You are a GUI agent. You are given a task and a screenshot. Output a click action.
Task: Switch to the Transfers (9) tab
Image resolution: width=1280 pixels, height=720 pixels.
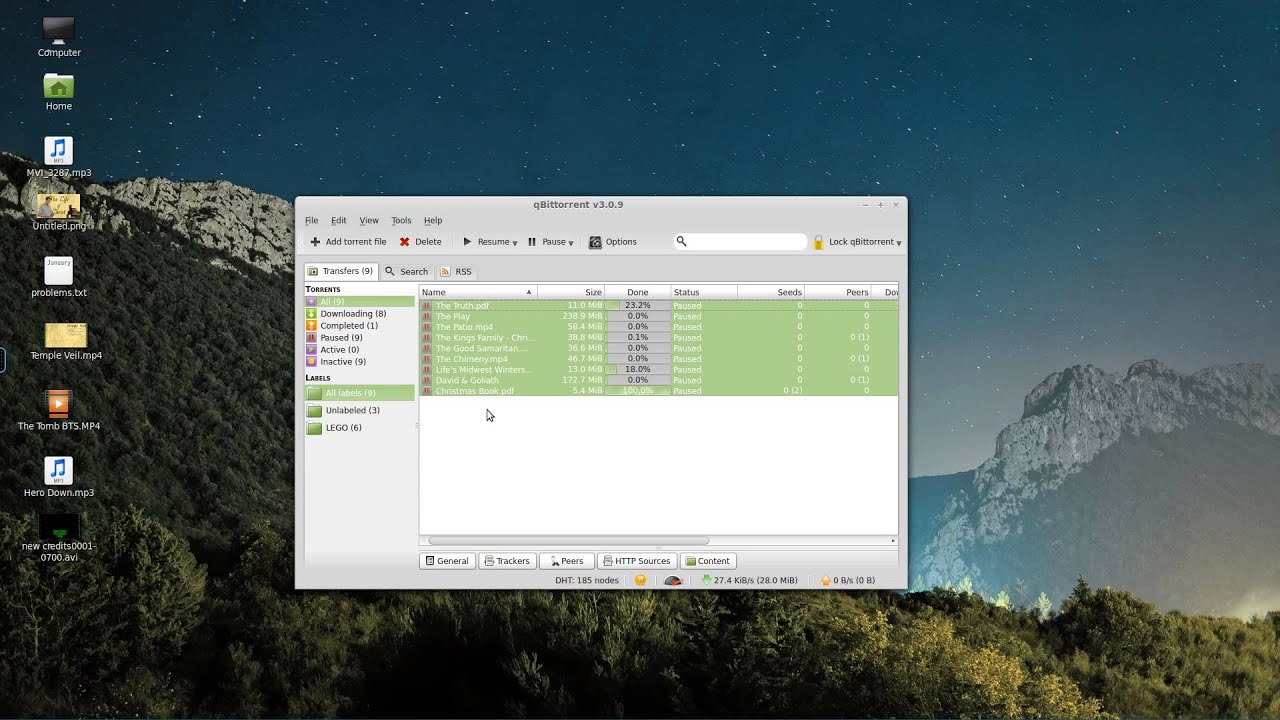click(x=341, y=271)
